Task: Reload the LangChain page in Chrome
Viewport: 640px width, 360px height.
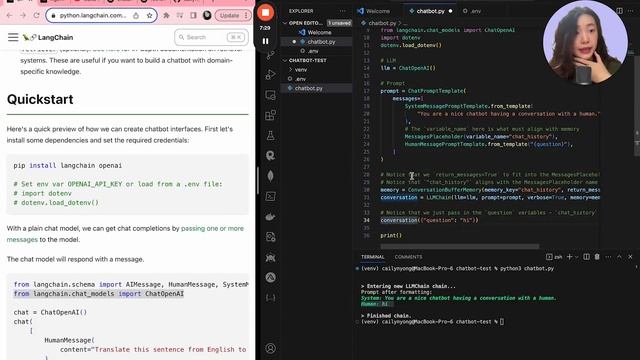Action: (36, 16)
